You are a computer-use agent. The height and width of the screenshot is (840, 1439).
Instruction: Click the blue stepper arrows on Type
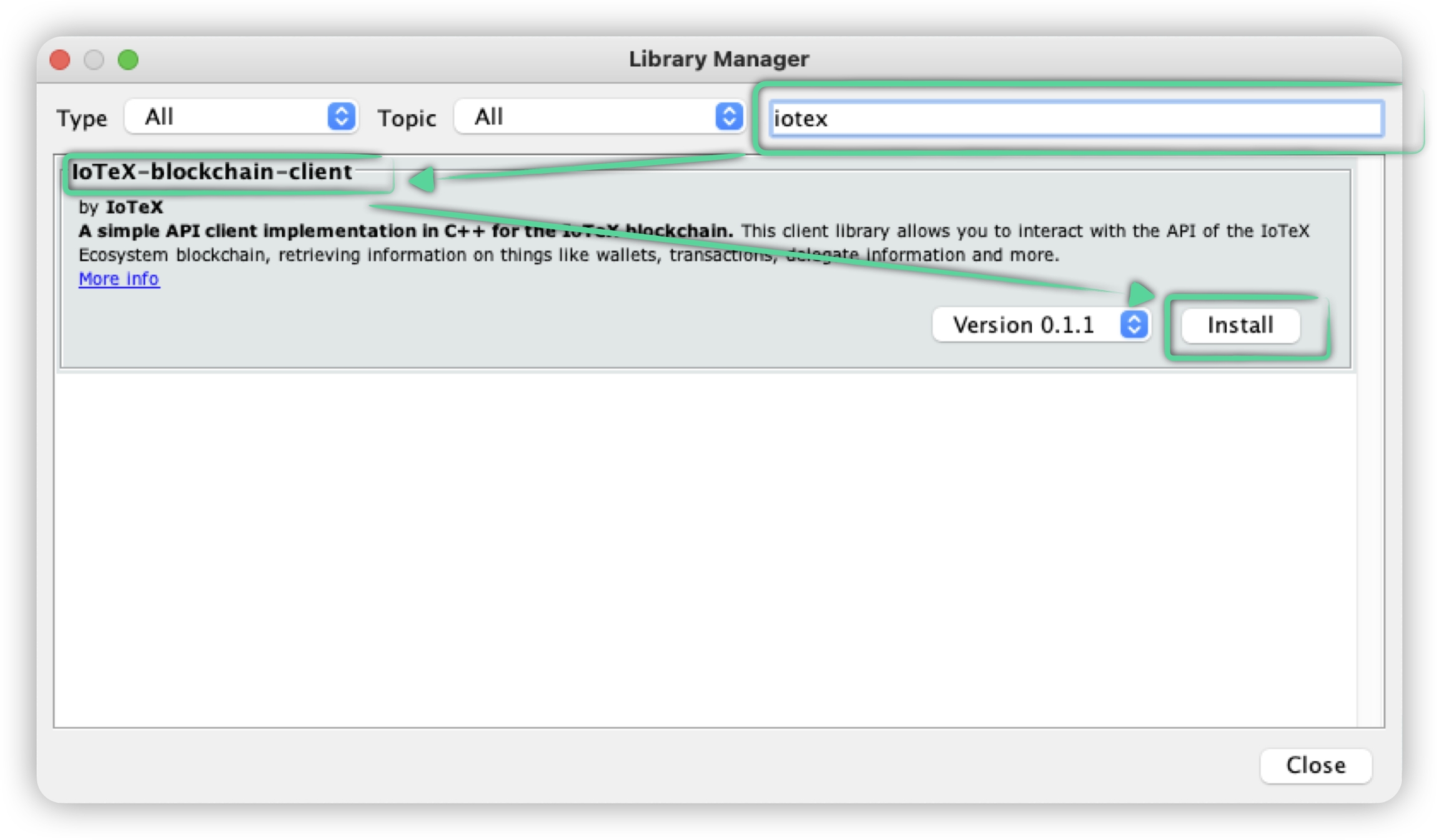pos(341,117)
